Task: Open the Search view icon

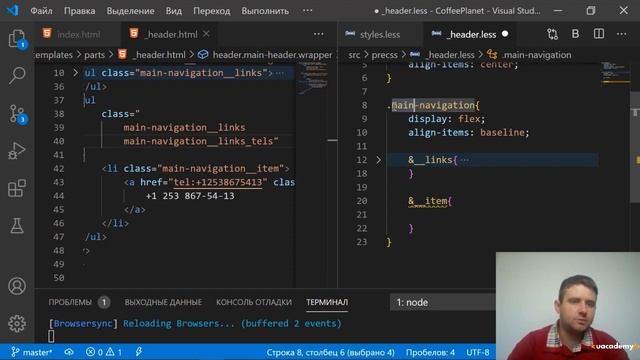Action: (17, 76)
